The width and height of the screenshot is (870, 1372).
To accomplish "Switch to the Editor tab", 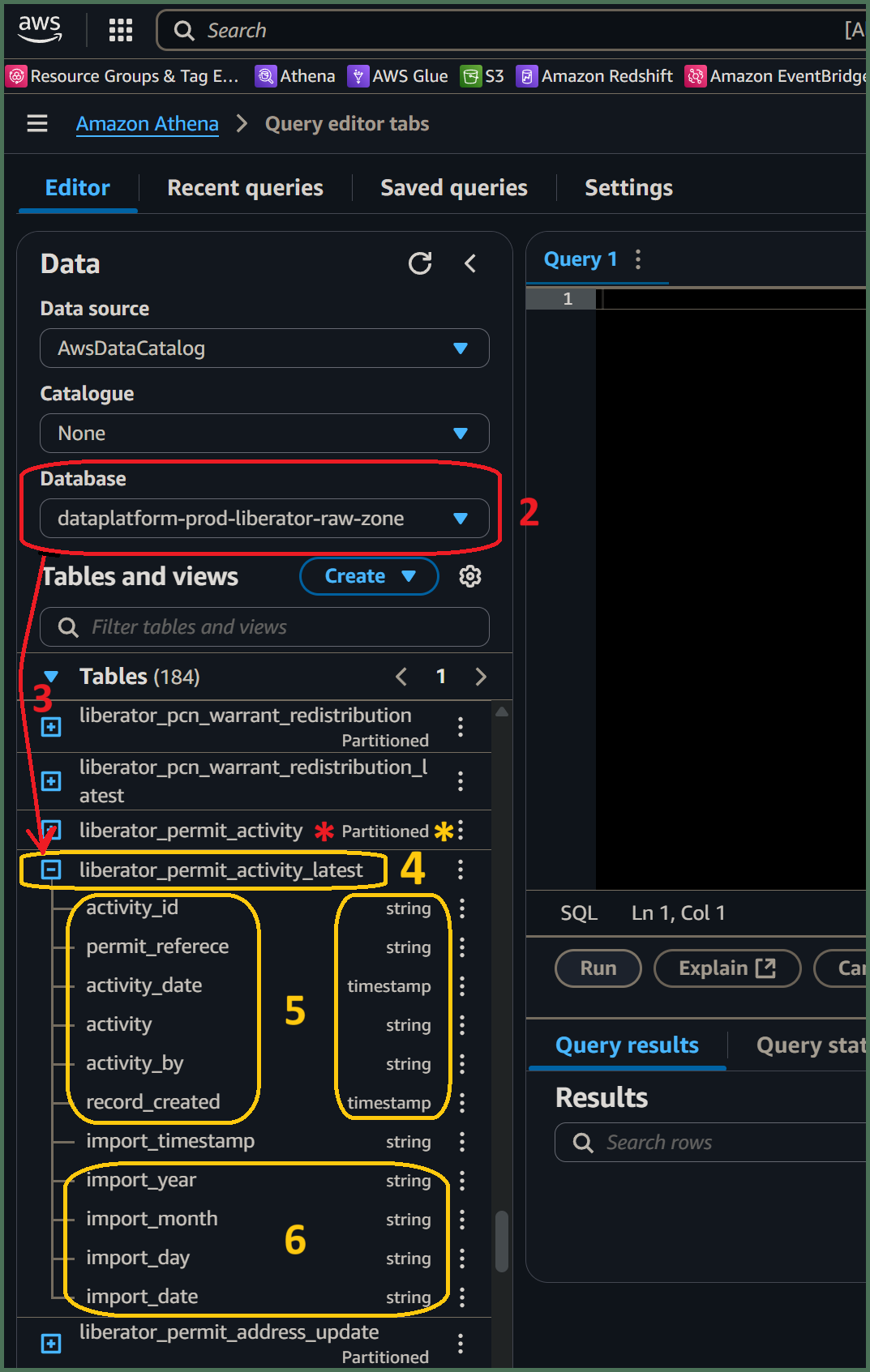I will tap(78, 188).
